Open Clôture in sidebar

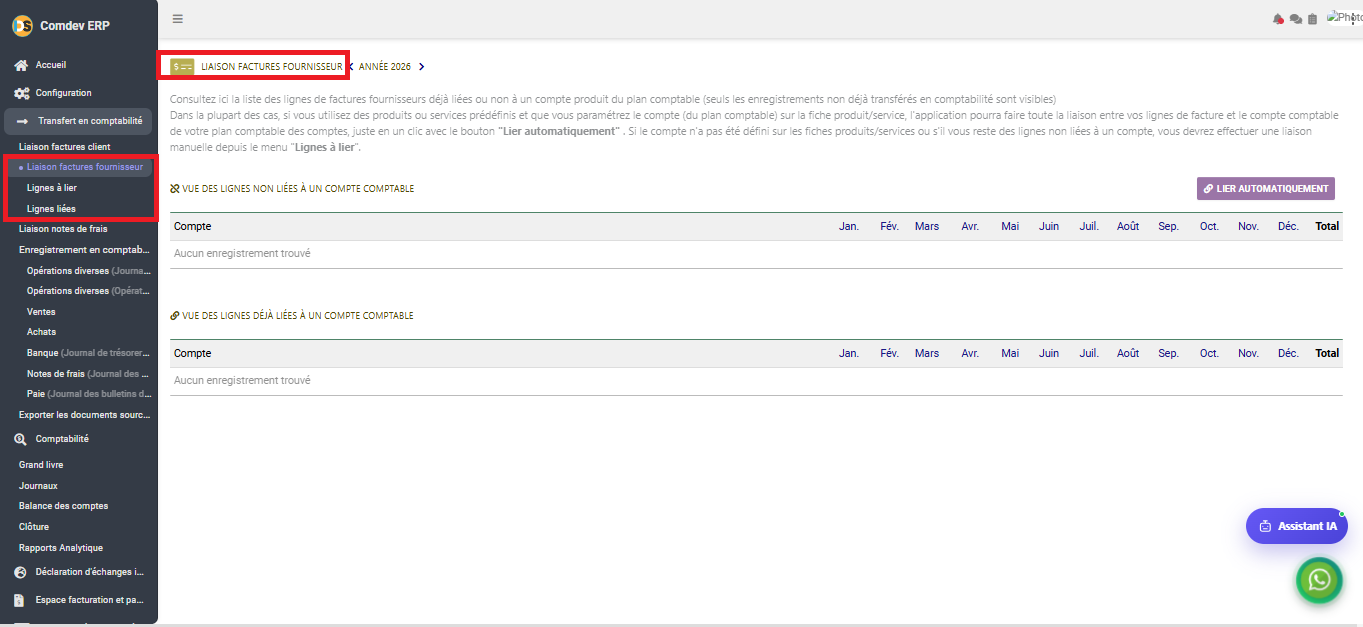coord(34,527)
